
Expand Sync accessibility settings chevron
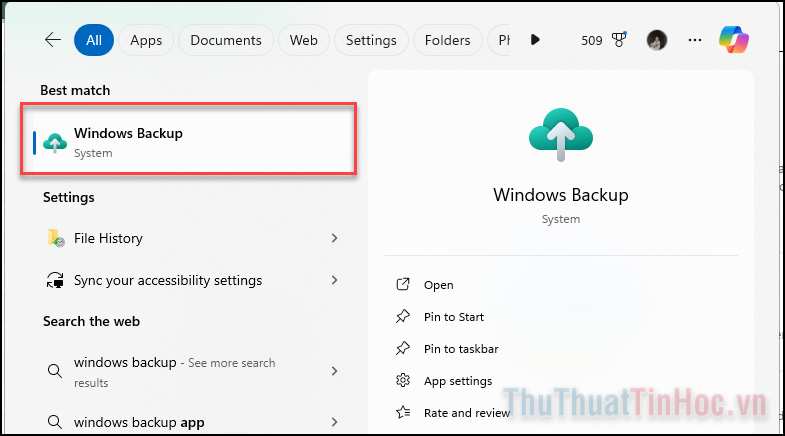click(x=334, y=280)
